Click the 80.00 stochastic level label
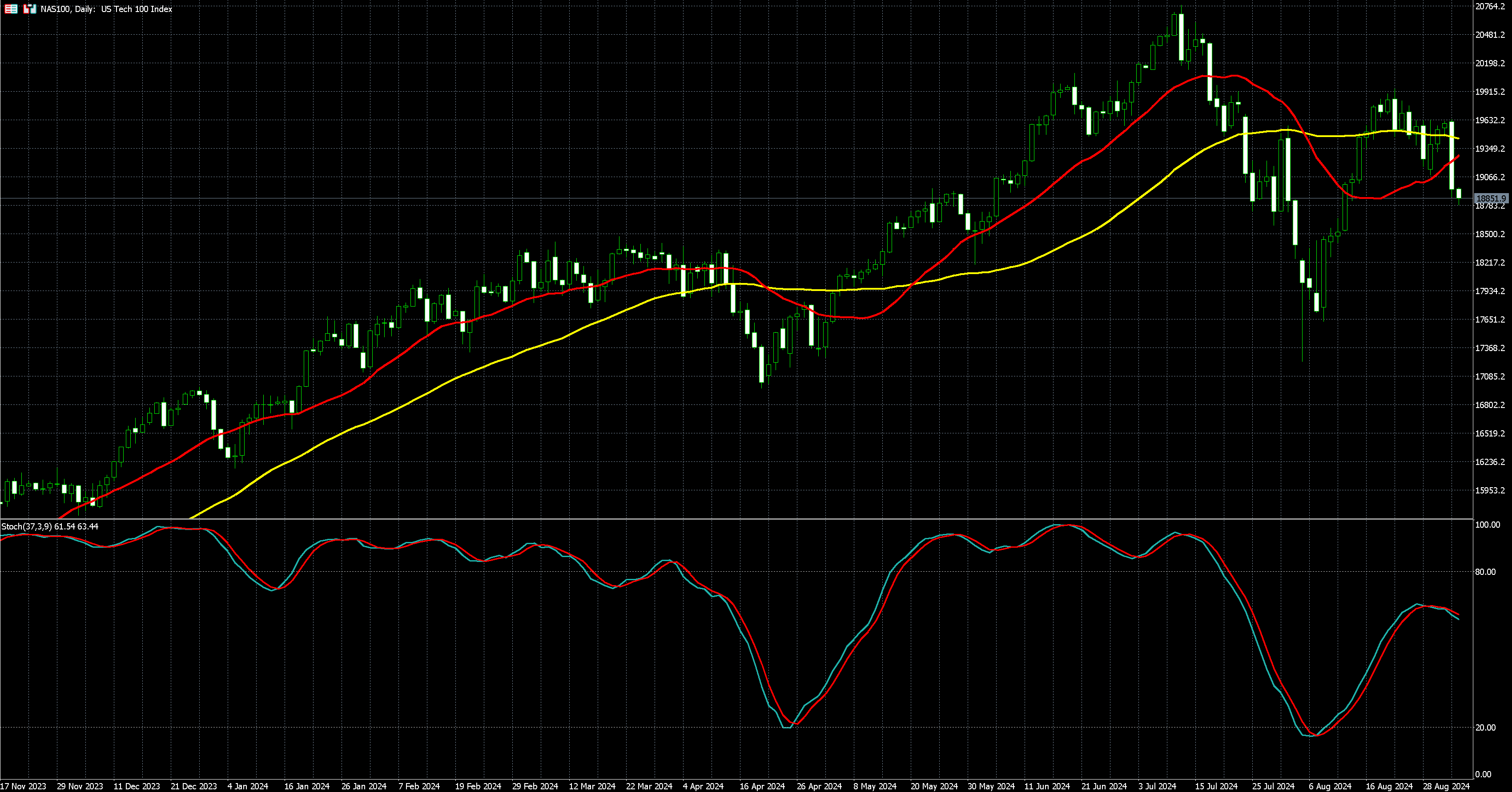This screenshot has width=1512, height=792. [1486, 572]
